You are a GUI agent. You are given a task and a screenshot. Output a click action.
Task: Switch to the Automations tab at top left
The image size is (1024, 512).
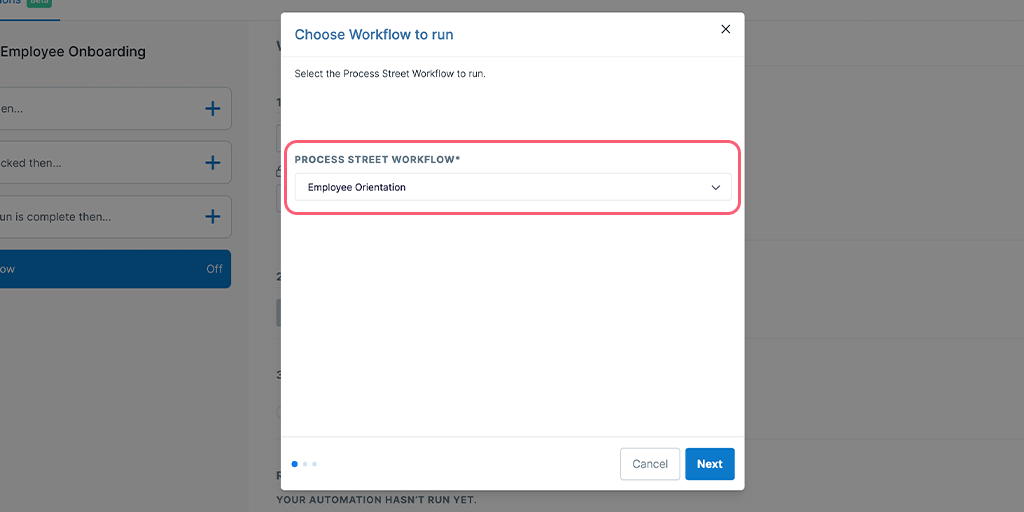10,3
